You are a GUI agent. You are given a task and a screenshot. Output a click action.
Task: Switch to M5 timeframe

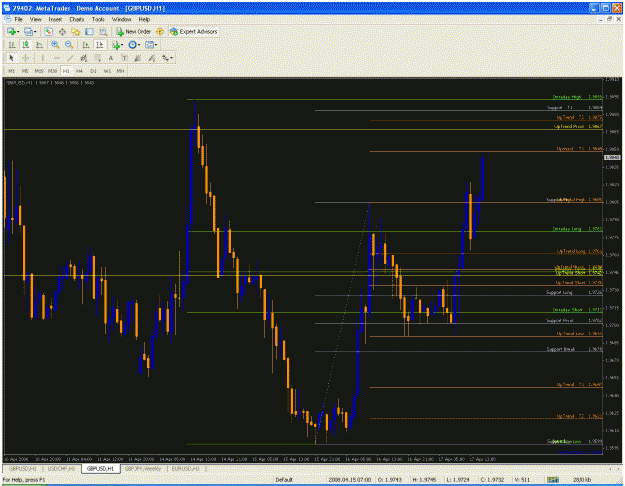coord(25,71)
